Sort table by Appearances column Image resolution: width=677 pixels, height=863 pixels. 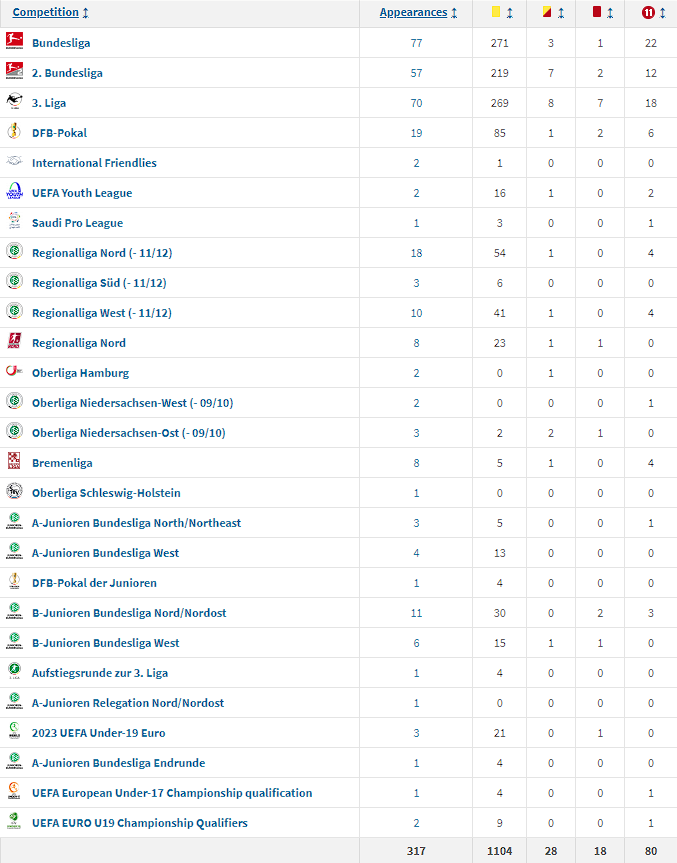tap(418, 12)
